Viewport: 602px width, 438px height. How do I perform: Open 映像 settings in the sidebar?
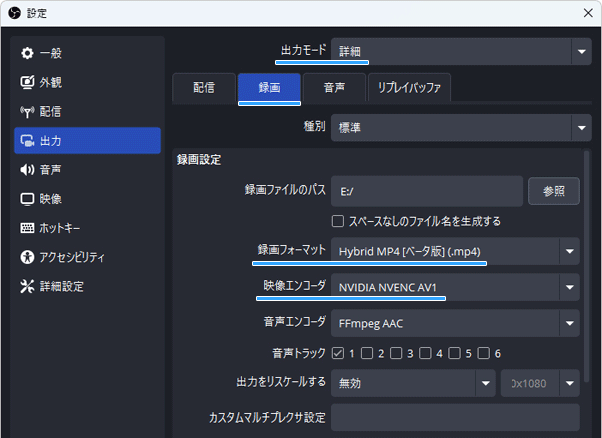click(88, 199)
